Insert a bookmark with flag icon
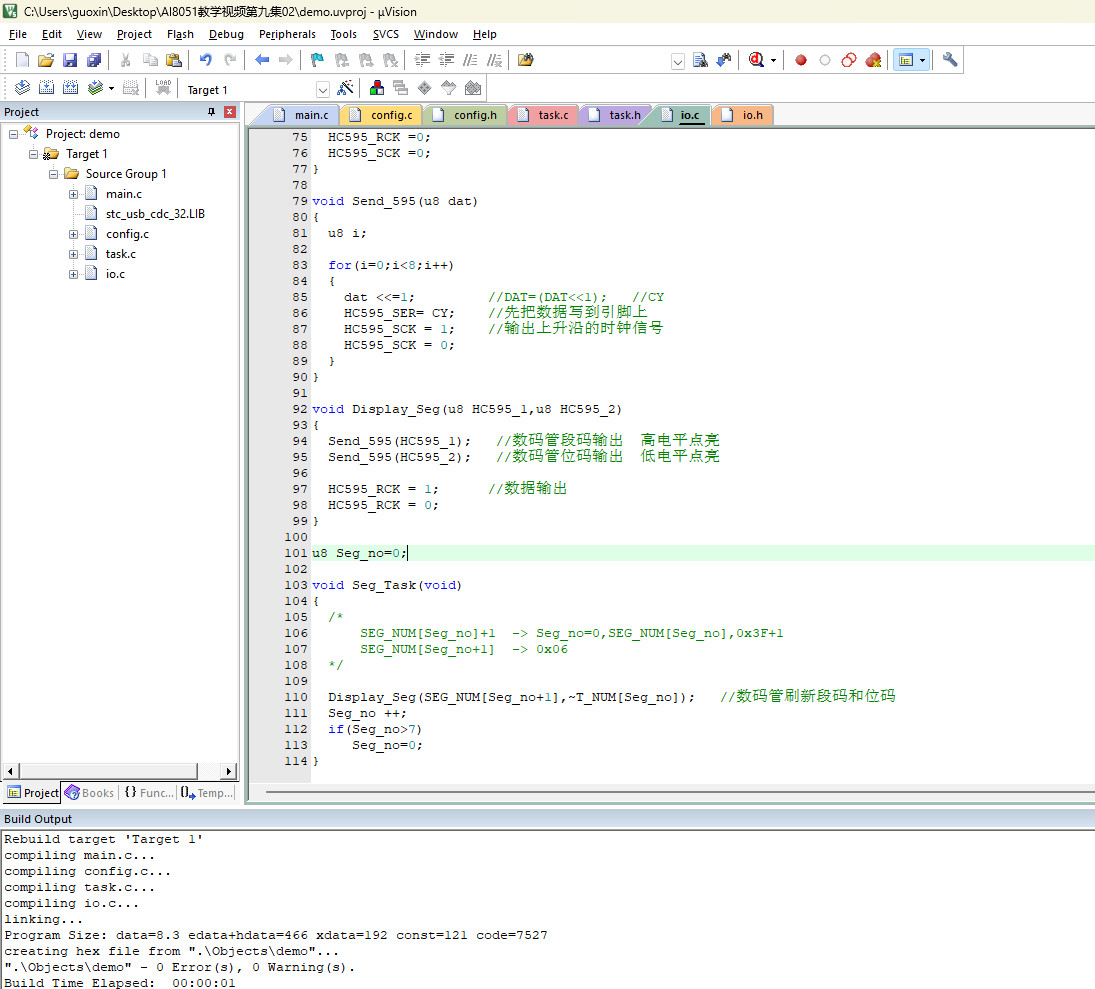 (x=317, y=60)
